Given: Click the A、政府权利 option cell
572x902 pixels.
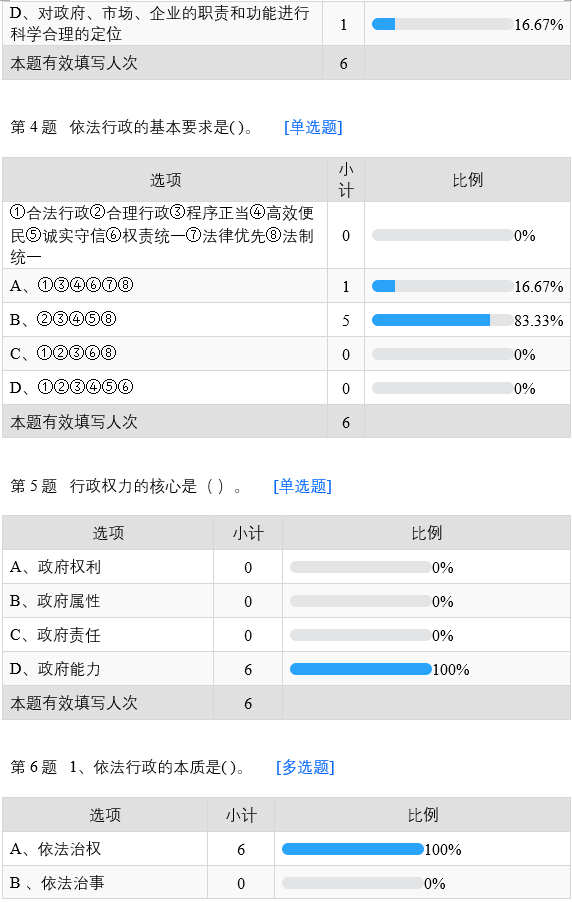Looking at the screenshot, I should [x=108, y=567].
